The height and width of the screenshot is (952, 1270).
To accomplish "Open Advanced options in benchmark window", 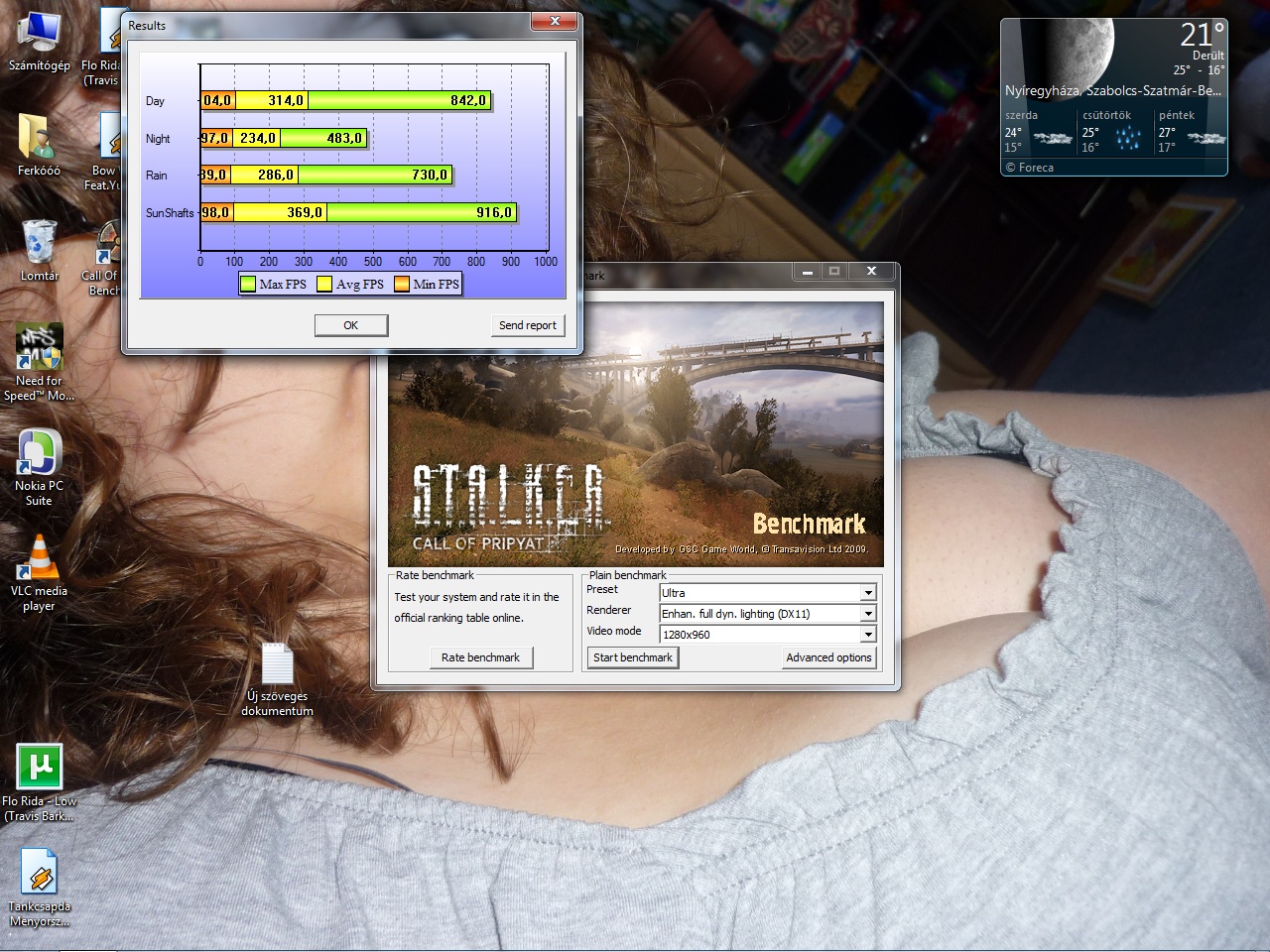I will point(828,657).
